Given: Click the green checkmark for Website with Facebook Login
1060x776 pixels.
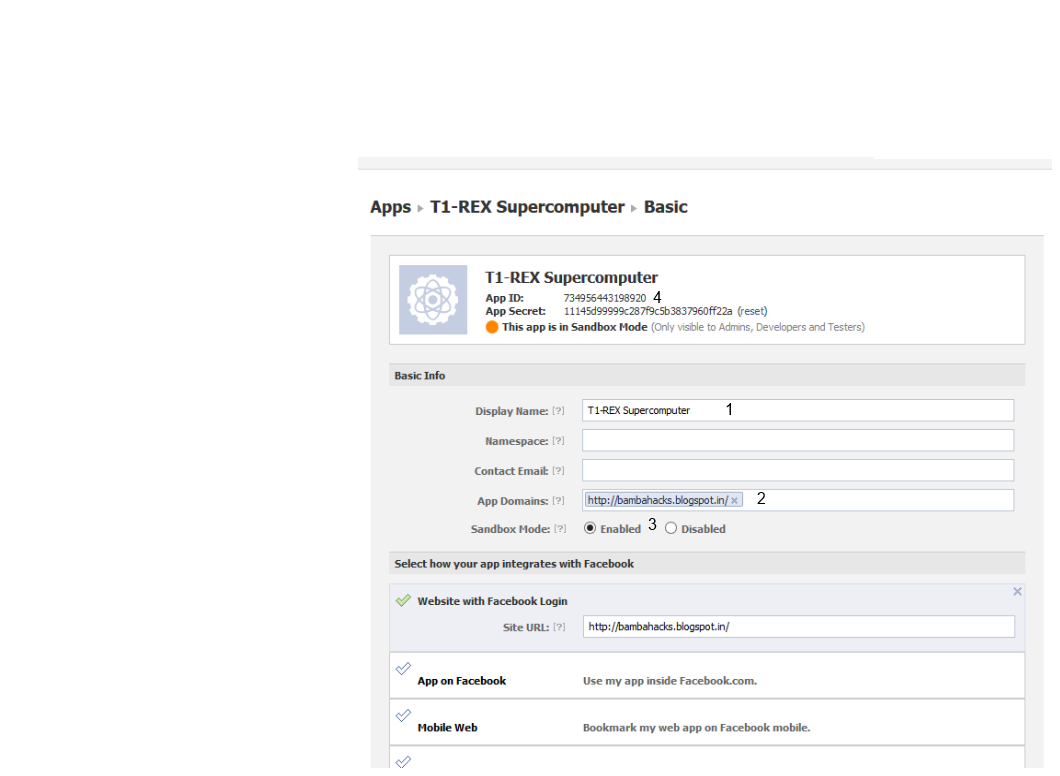Looking at the screenshot, I should click(403, 601).
